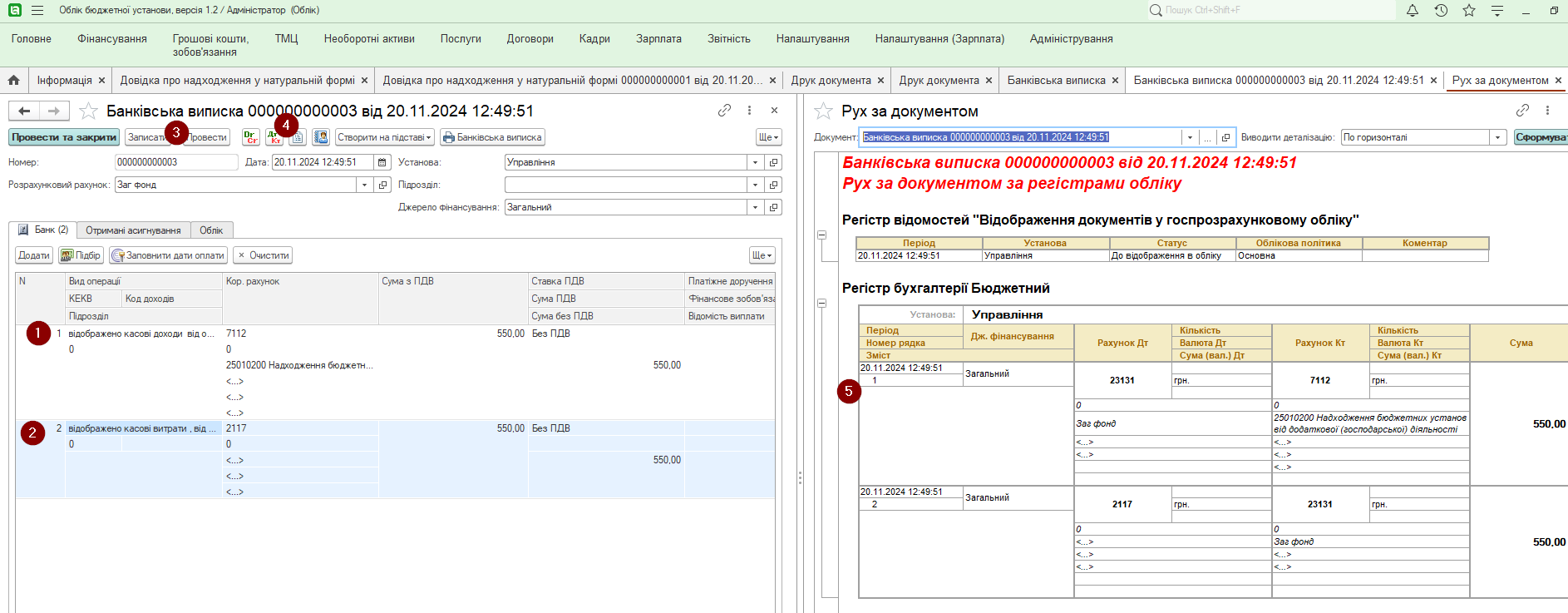Image resolution: width=1568 pixels, height=613 pixels.
Task: Open the history clock icon
Action: tap(1441, 11)
